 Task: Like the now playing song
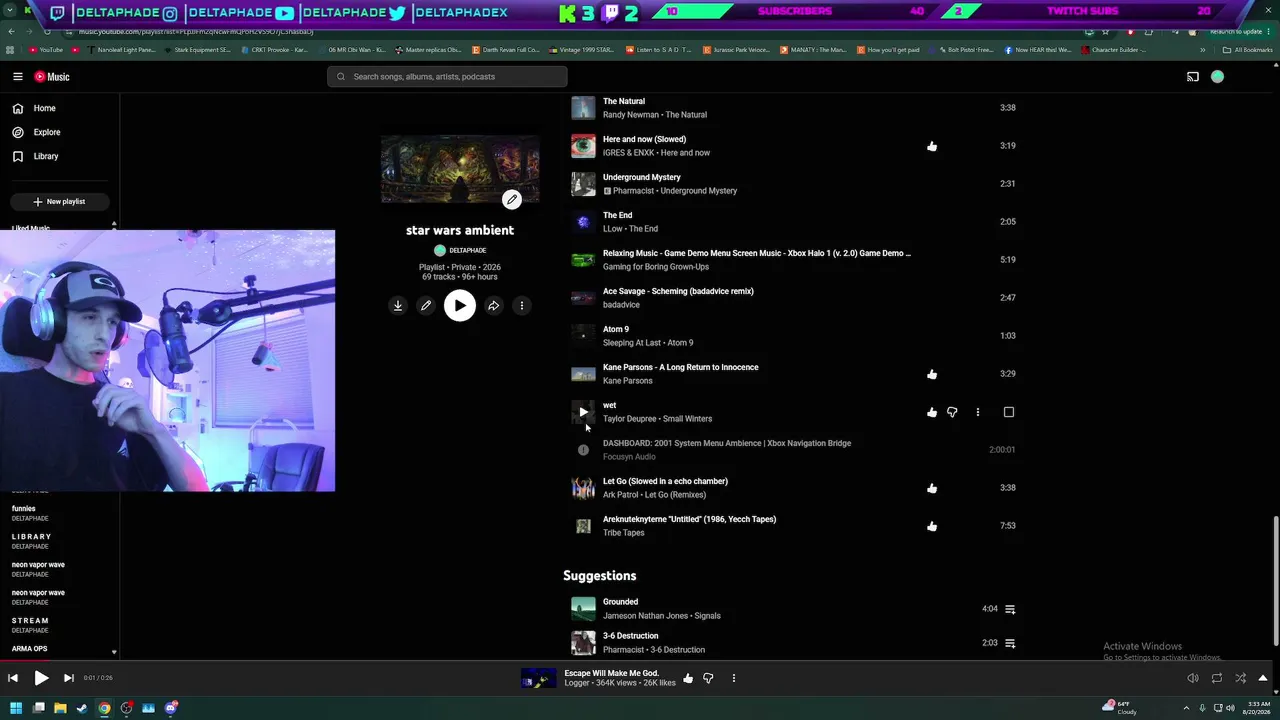(x=688, y=678)
